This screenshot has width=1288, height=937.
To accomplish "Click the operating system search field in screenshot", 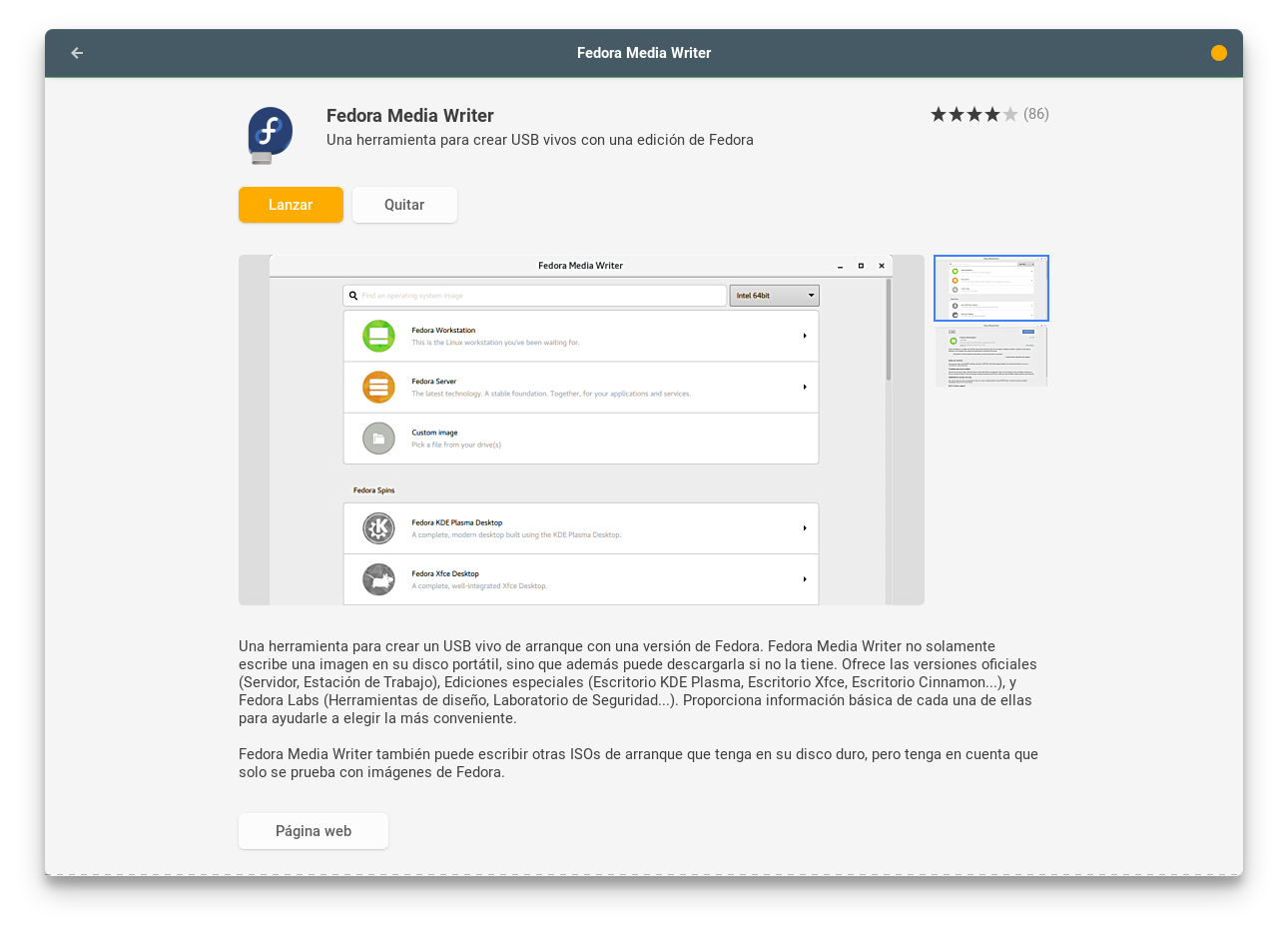I will 535,296.
